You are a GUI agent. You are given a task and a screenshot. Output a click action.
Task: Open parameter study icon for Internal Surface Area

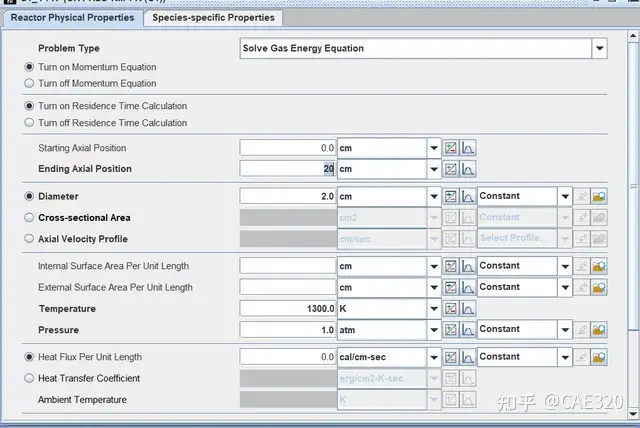(x=451, y=266)
